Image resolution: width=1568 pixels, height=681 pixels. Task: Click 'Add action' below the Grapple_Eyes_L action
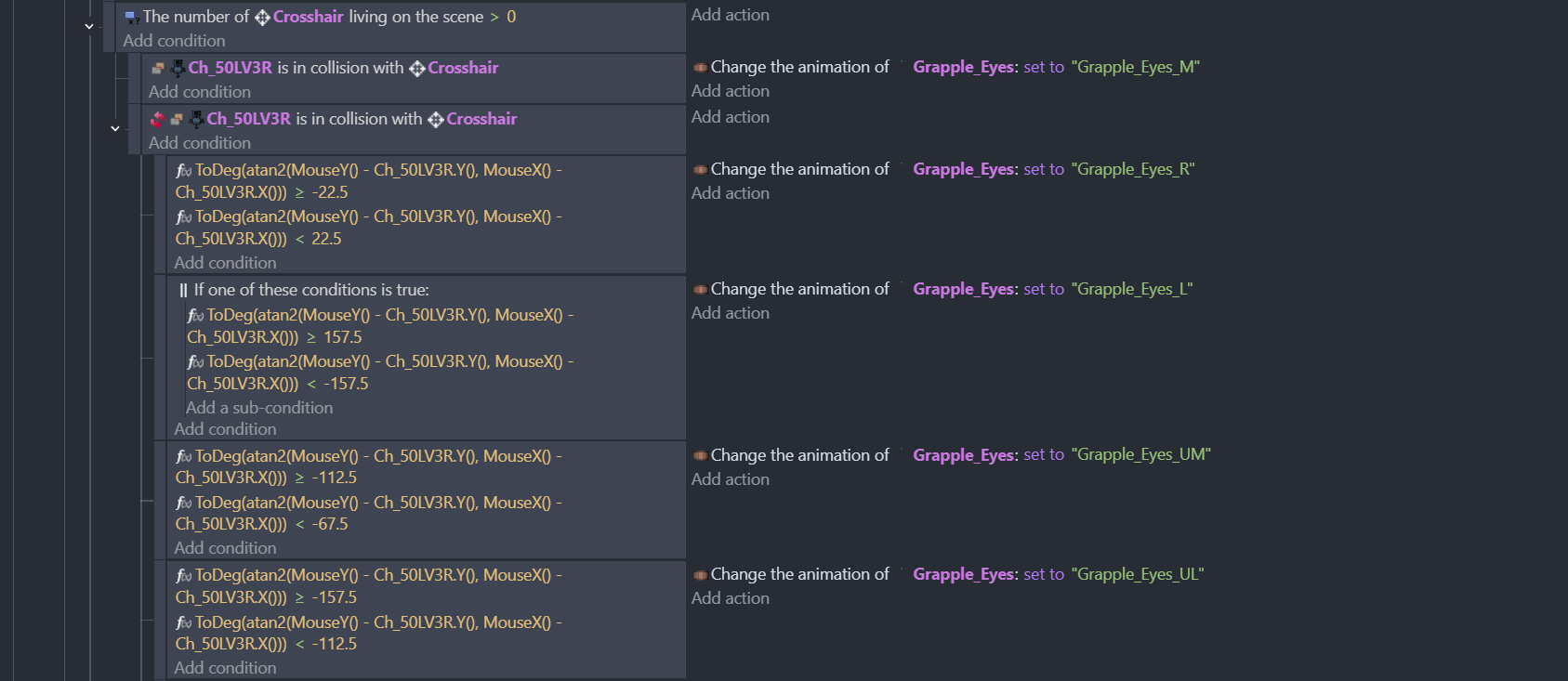(731, 313)
